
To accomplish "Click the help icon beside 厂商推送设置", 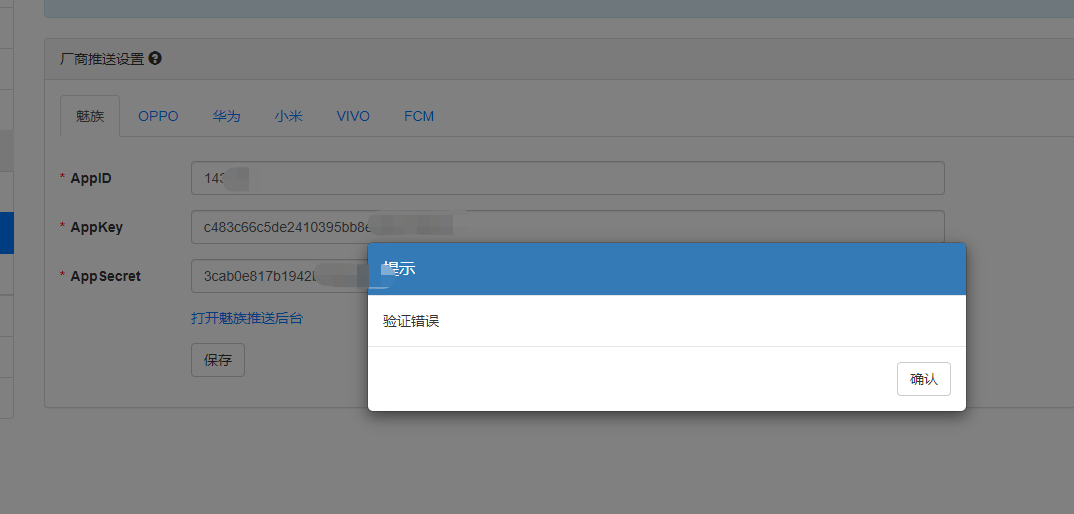I will 155,59.
